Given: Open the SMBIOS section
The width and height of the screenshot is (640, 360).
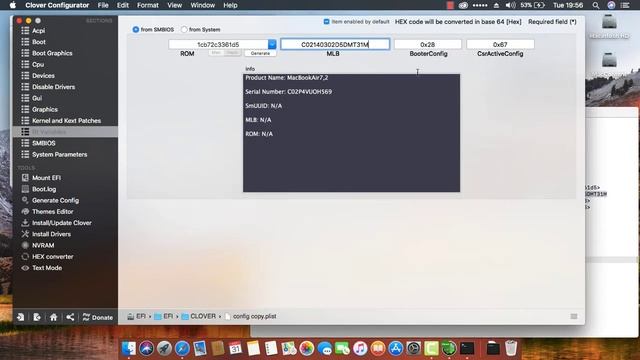Looking at the screenshot, I should (43, 143).
